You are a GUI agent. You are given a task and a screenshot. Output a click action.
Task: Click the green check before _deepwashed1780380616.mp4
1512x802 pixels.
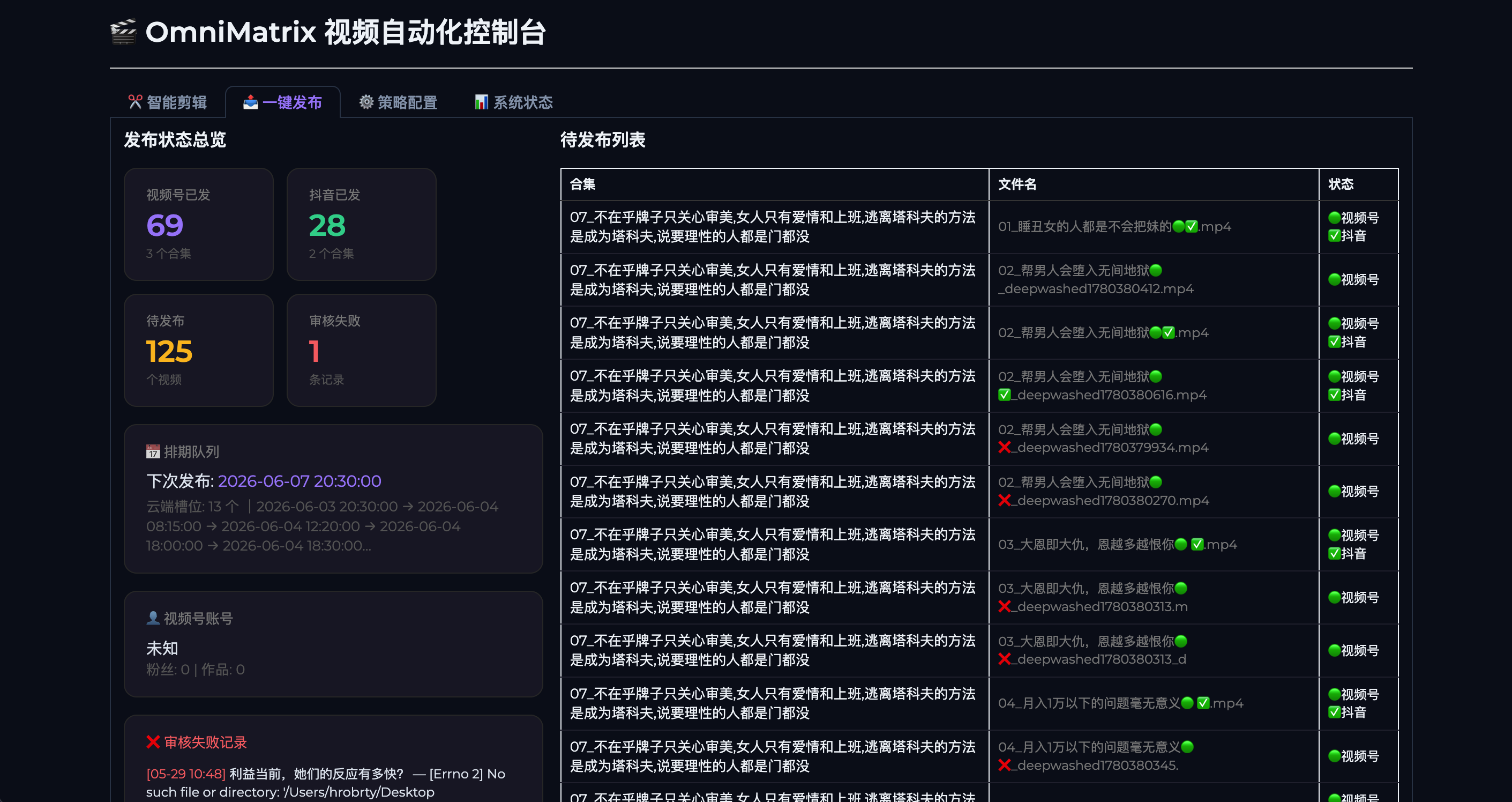1004,395
